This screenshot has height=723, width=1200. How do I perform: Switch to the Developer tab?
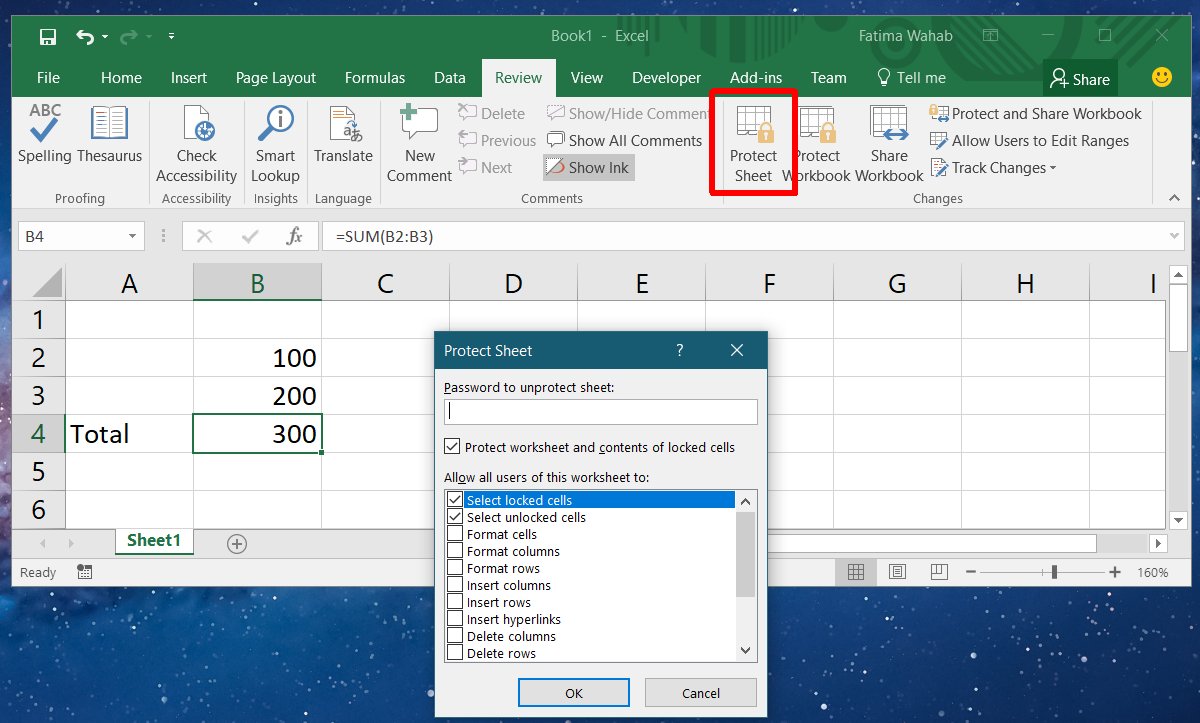[667, 77]
